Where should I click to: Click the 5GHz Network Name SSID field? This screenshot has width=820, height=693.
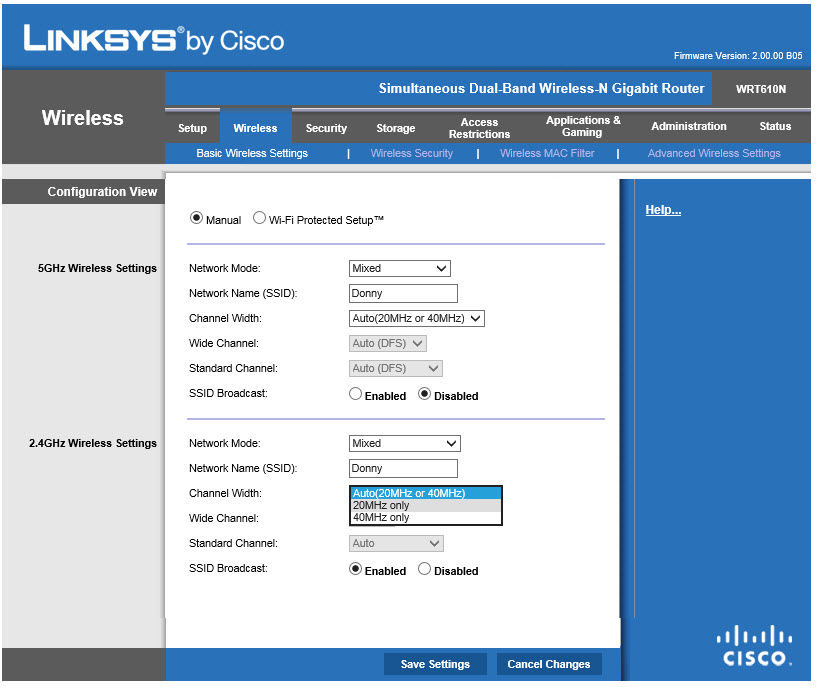click(403, 293)
